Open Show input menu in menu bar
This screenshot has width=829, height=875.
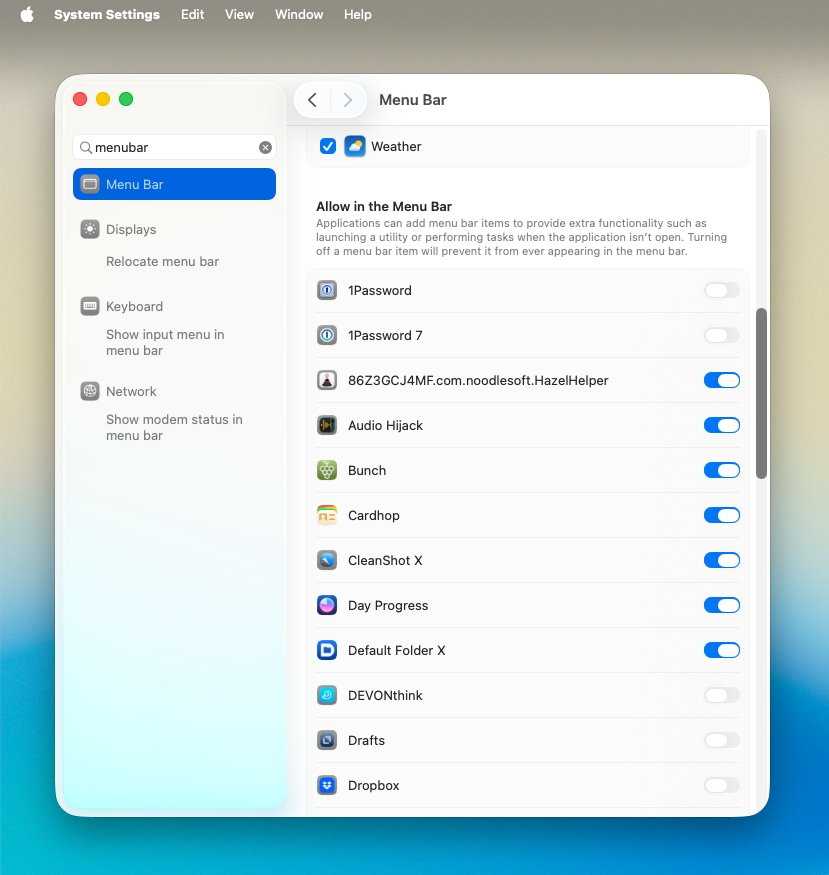(165, 343)
